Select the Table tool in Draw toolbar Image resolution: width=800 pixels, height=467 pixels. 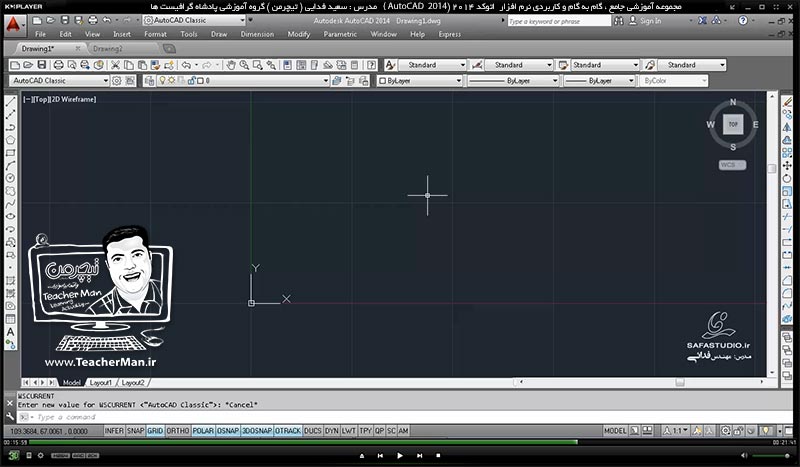pos(10,319)
